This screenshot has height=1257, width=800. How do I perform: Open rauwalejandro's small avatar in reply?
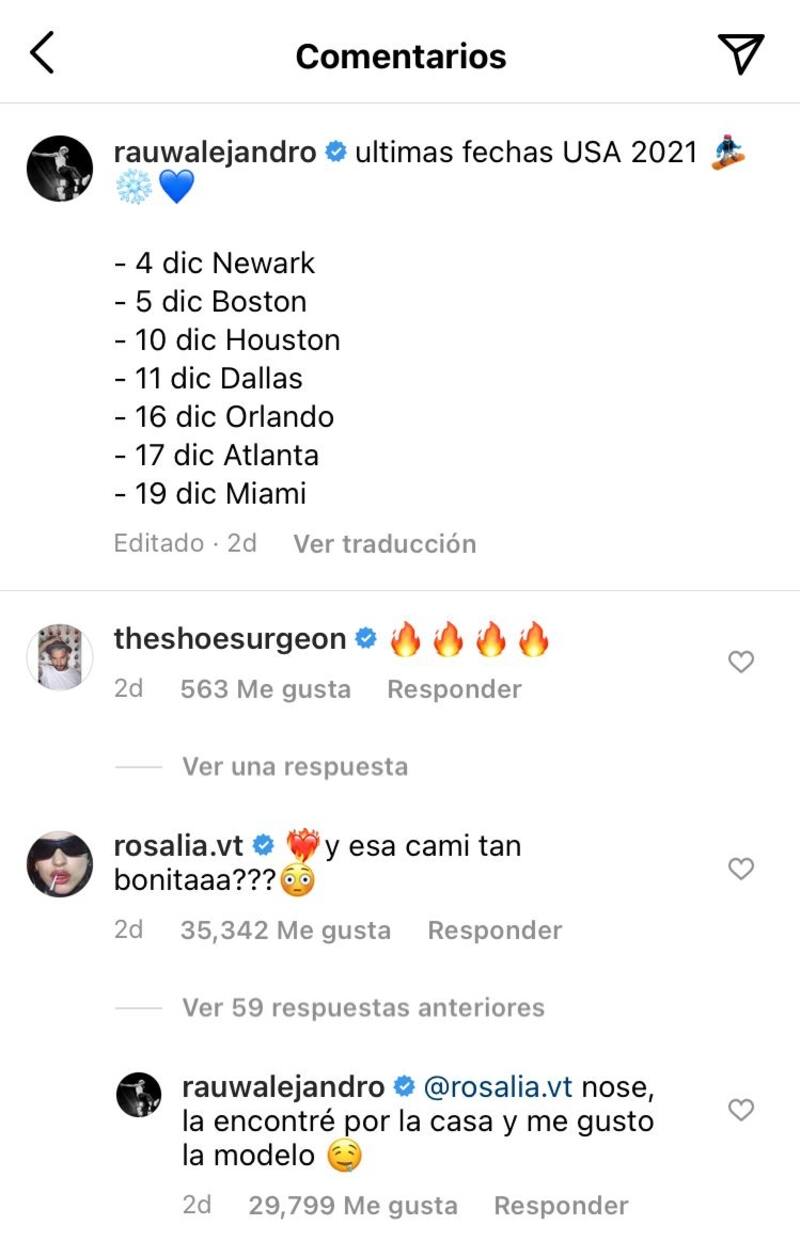tap(139, 1096)
